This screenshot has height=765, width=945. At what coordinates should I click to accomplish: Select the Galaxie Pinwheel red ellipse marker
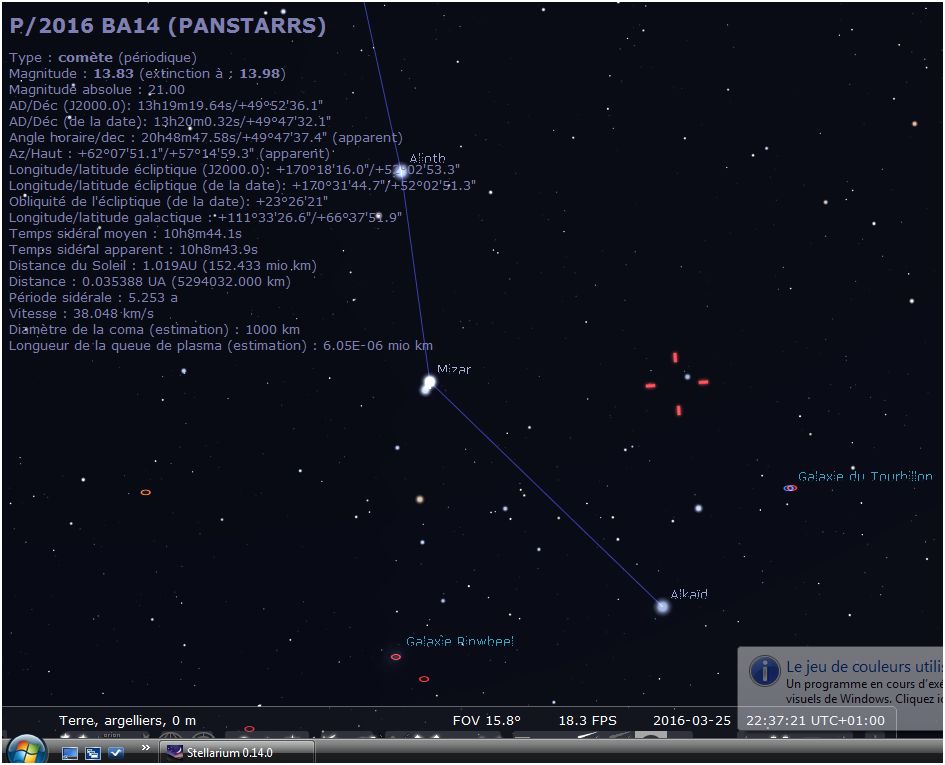point(396,657)
